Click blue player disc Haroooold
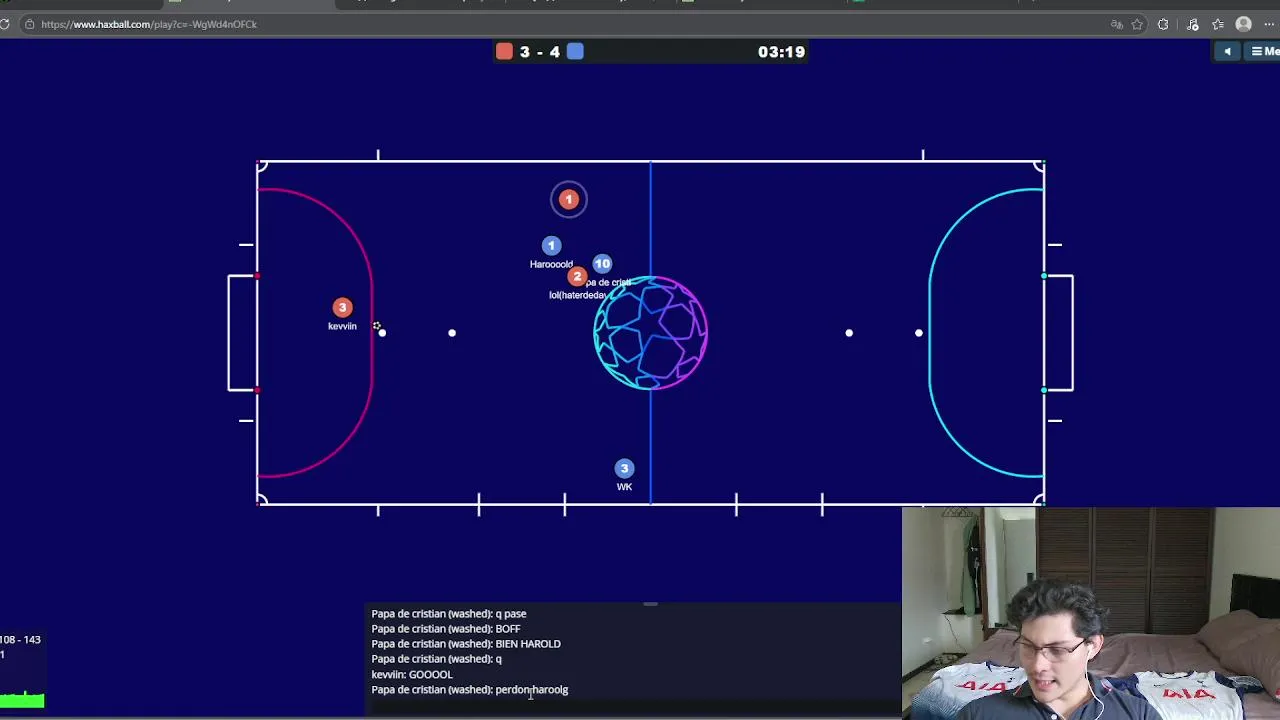Viewport: 1280px width, 720px height. coord(551,245)
